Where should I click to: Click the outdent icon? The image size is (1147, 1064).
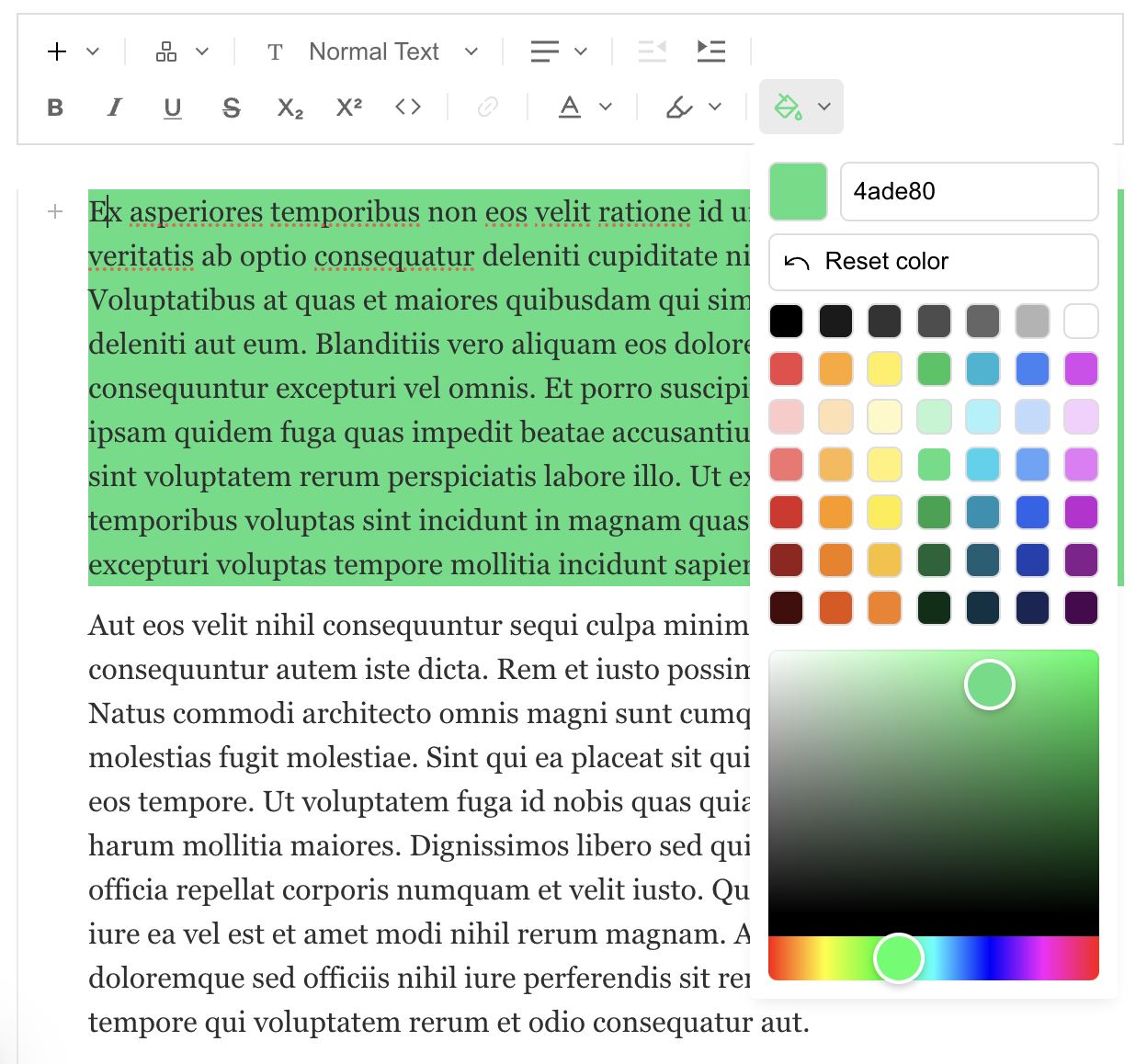coord(653,51)
